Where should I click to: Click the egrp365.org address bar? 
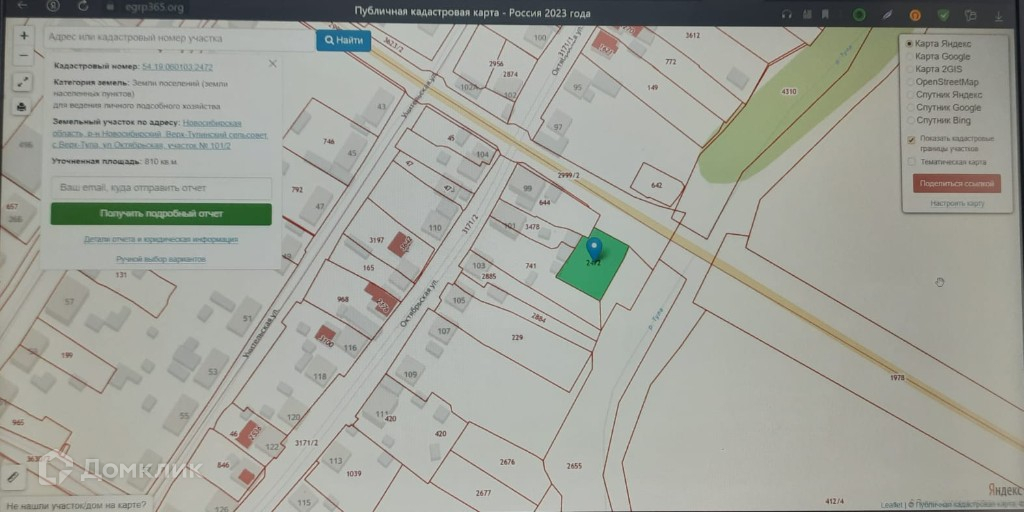153,8
